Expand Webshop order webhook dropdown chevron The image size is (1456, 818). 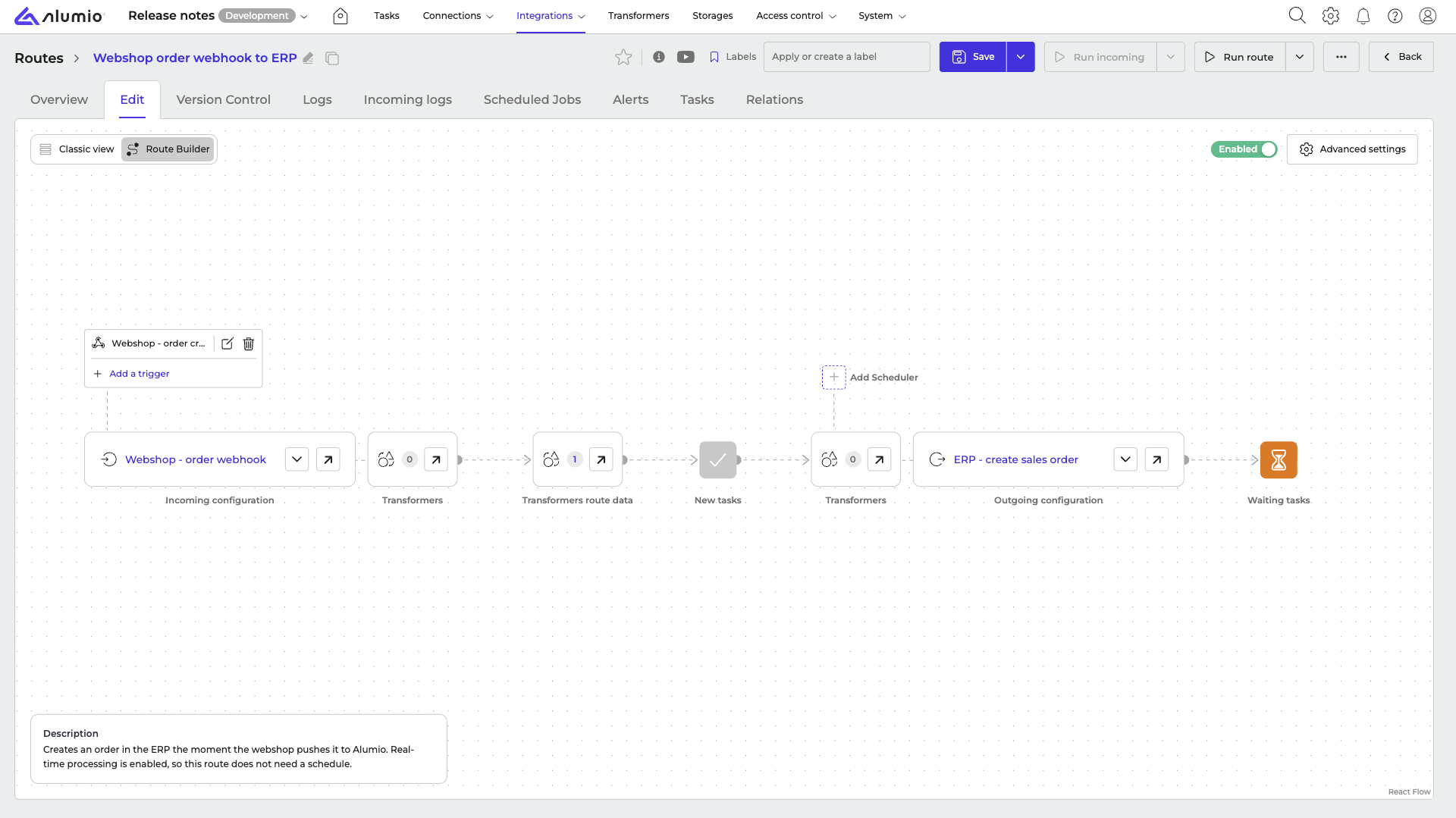pyautogui.click(x=297, y=459)
